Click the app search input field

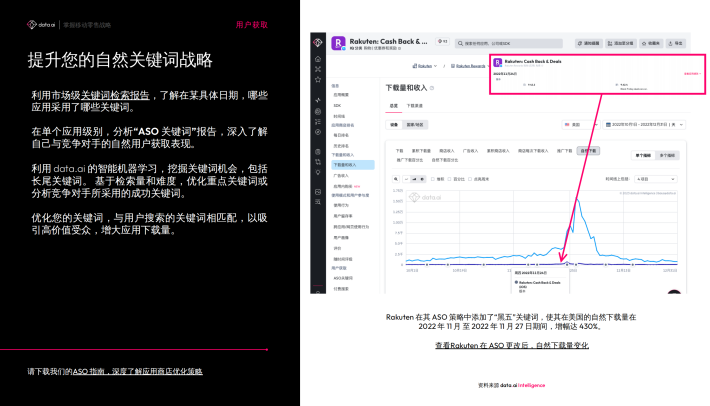click(509, 43)
